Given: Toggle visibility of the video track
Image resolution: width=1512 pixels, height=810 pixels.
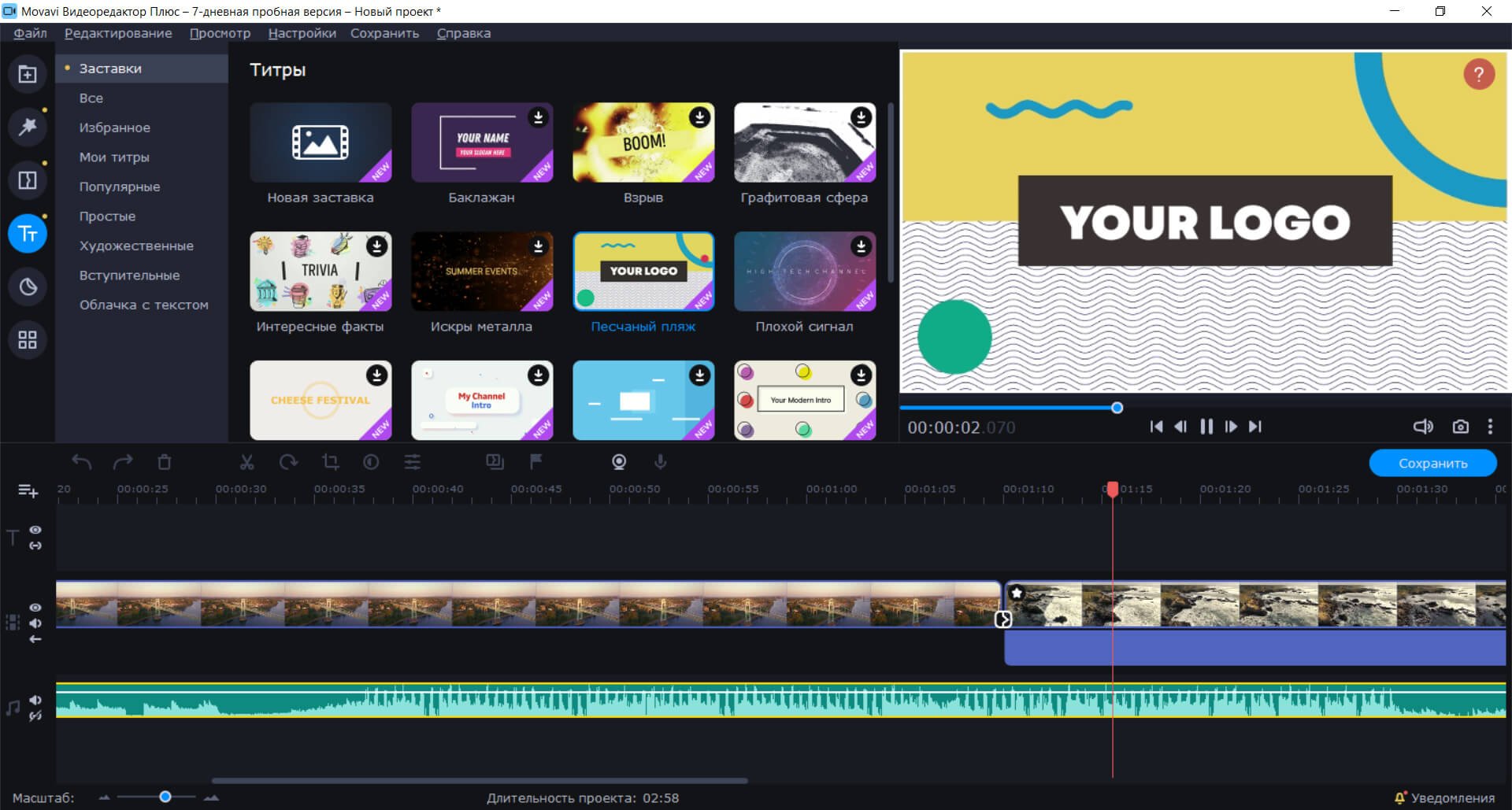Looking at the screenshot, I should point(35,608).
